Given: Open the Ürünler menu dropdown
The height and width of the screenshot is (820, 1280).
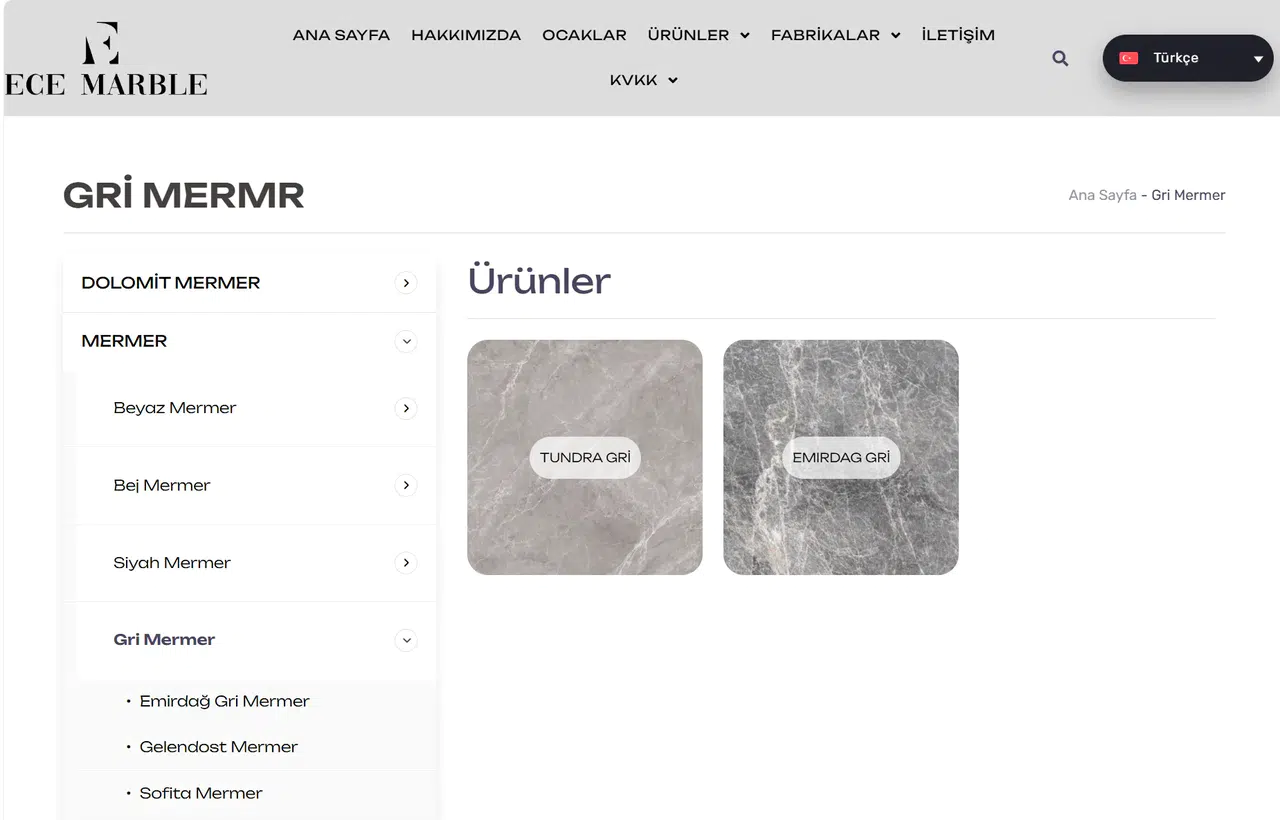Looking at the screenshot, I should [698, 35].
